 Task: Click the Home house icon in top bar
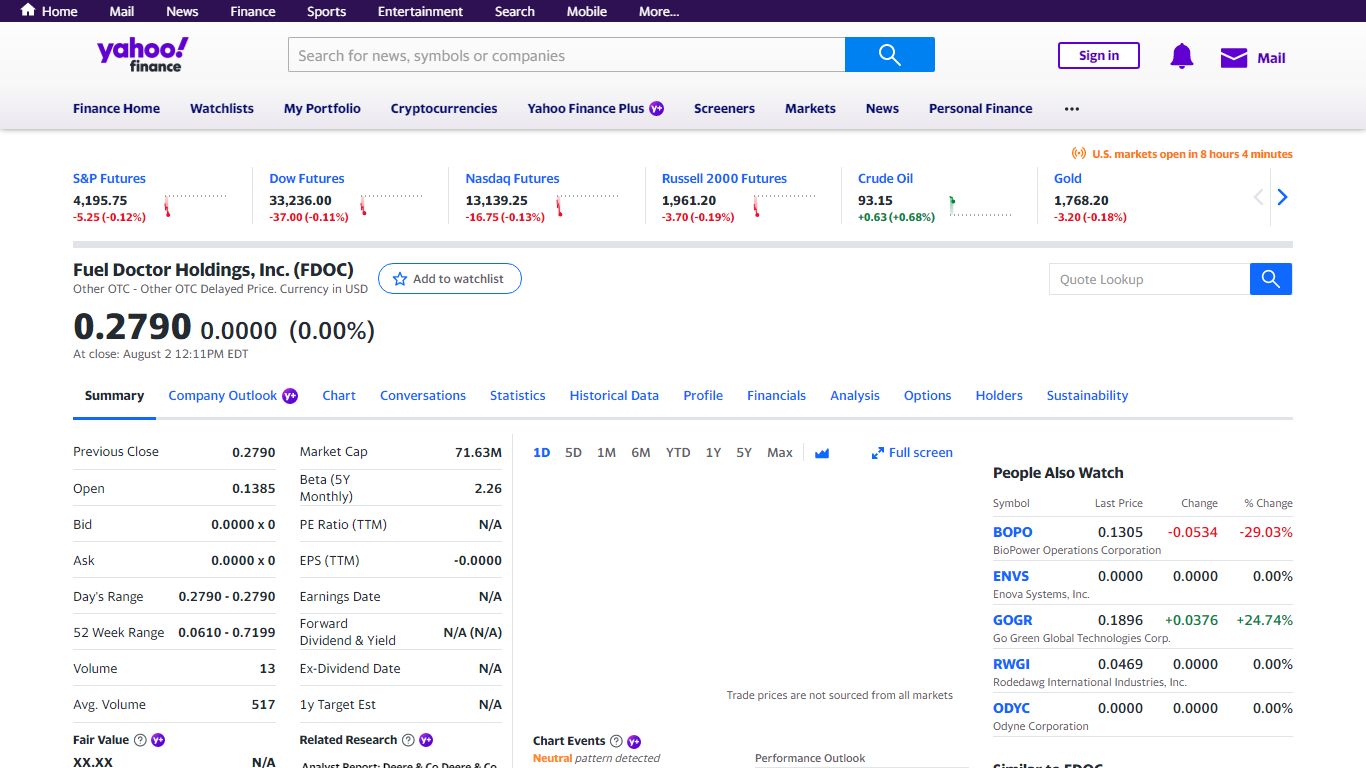(28, 11)
